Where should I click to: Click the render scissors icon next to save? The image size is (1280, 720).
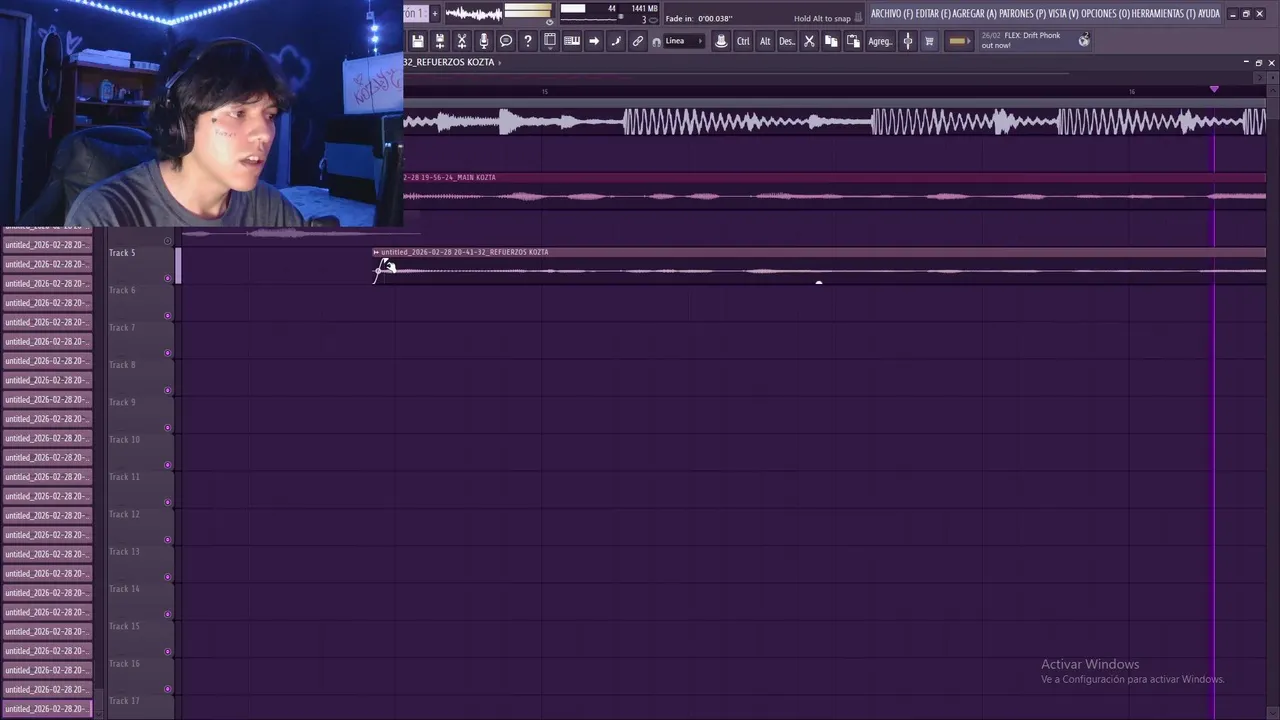click(462, 41)
